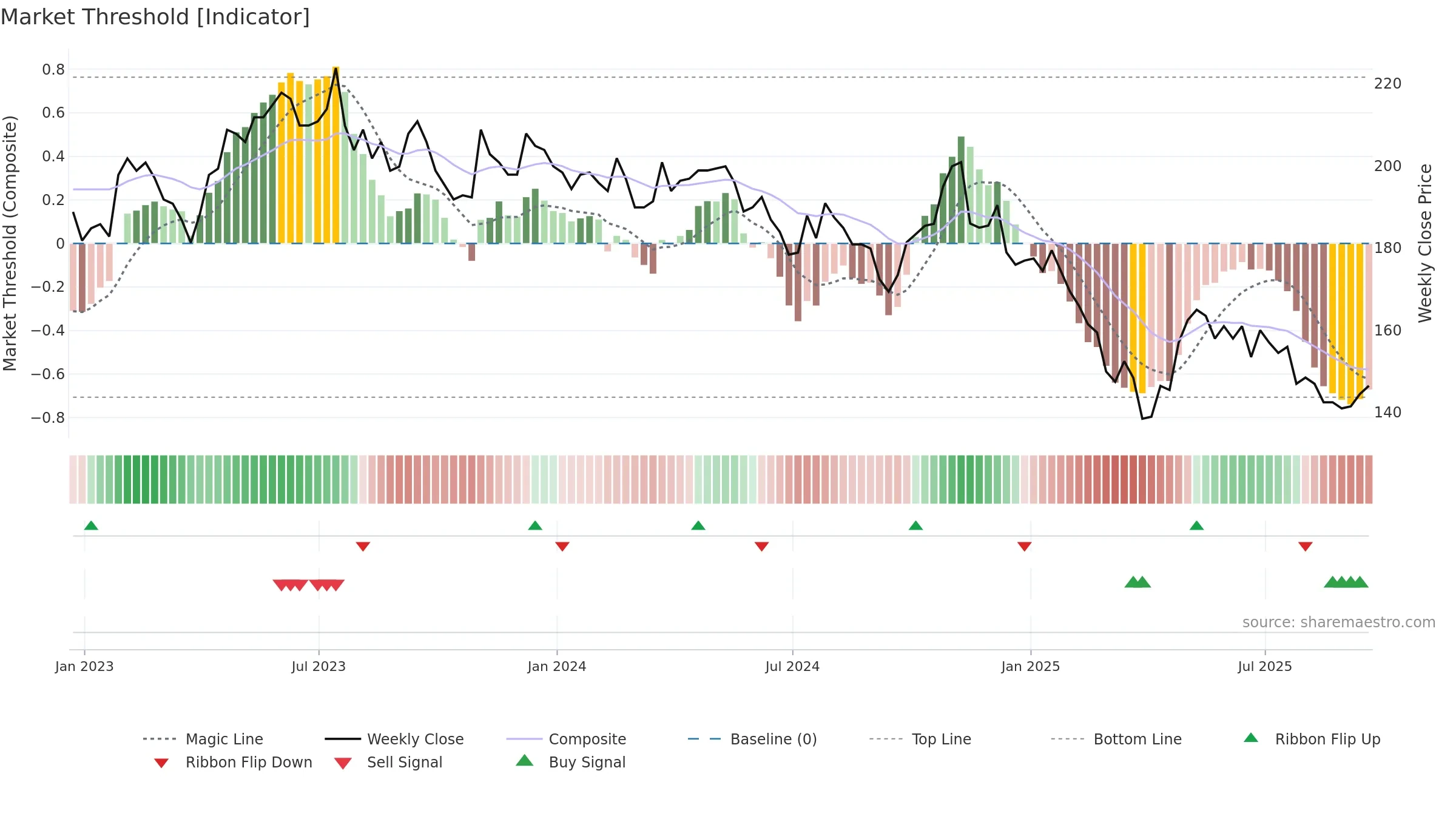Click the chart title Market Threshold [Indicator]
The width and height of the screenshot is (1456, 819).
(155, 17)
